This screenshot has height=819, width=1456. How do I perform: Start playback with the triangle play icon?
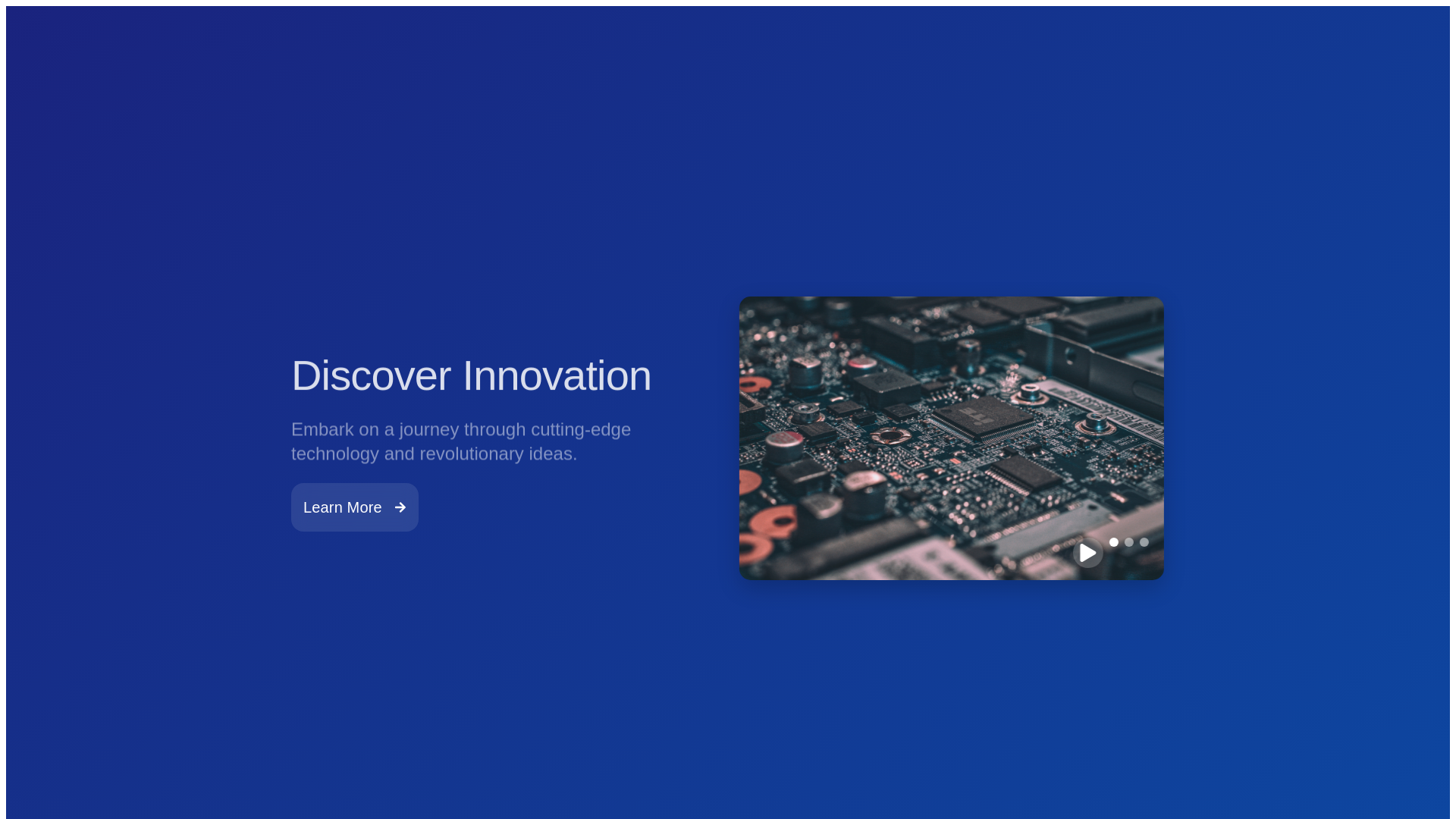coord(1088,553)
